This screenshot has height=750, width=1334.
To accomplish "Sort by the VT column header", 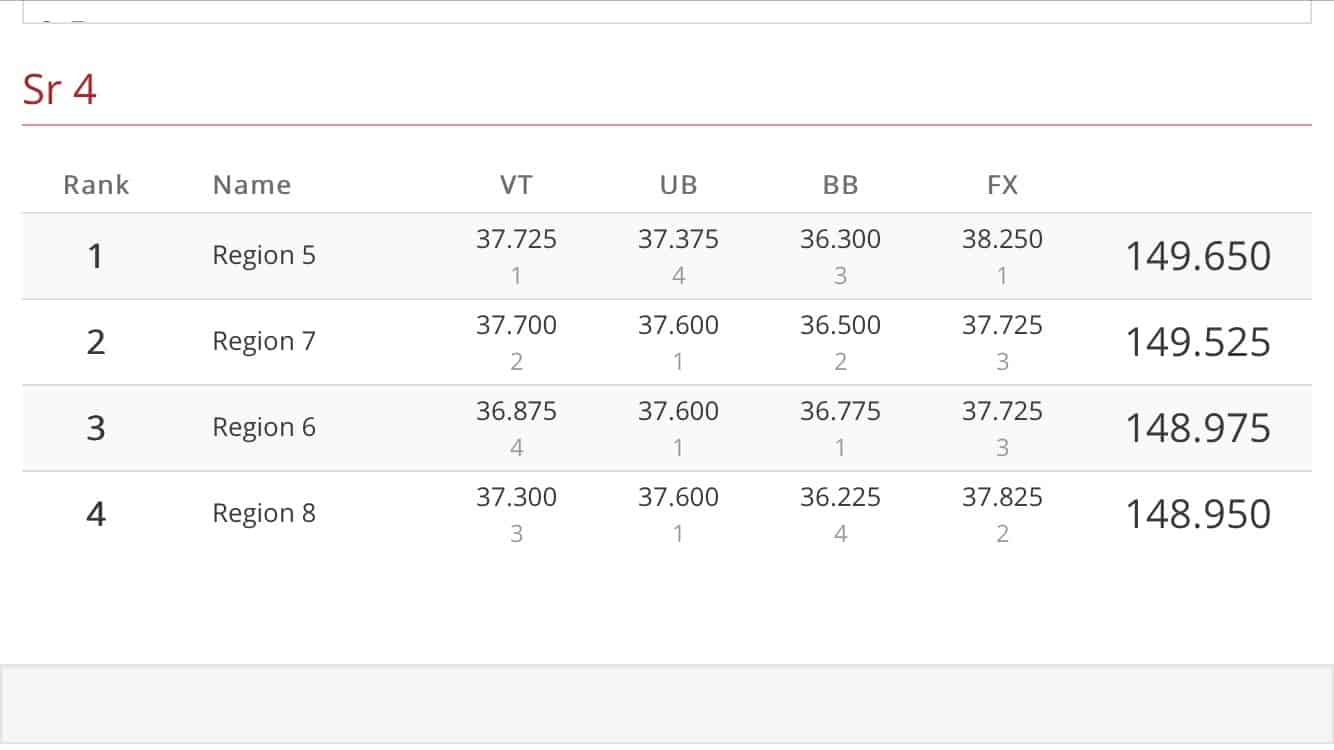I will (516, 185).
